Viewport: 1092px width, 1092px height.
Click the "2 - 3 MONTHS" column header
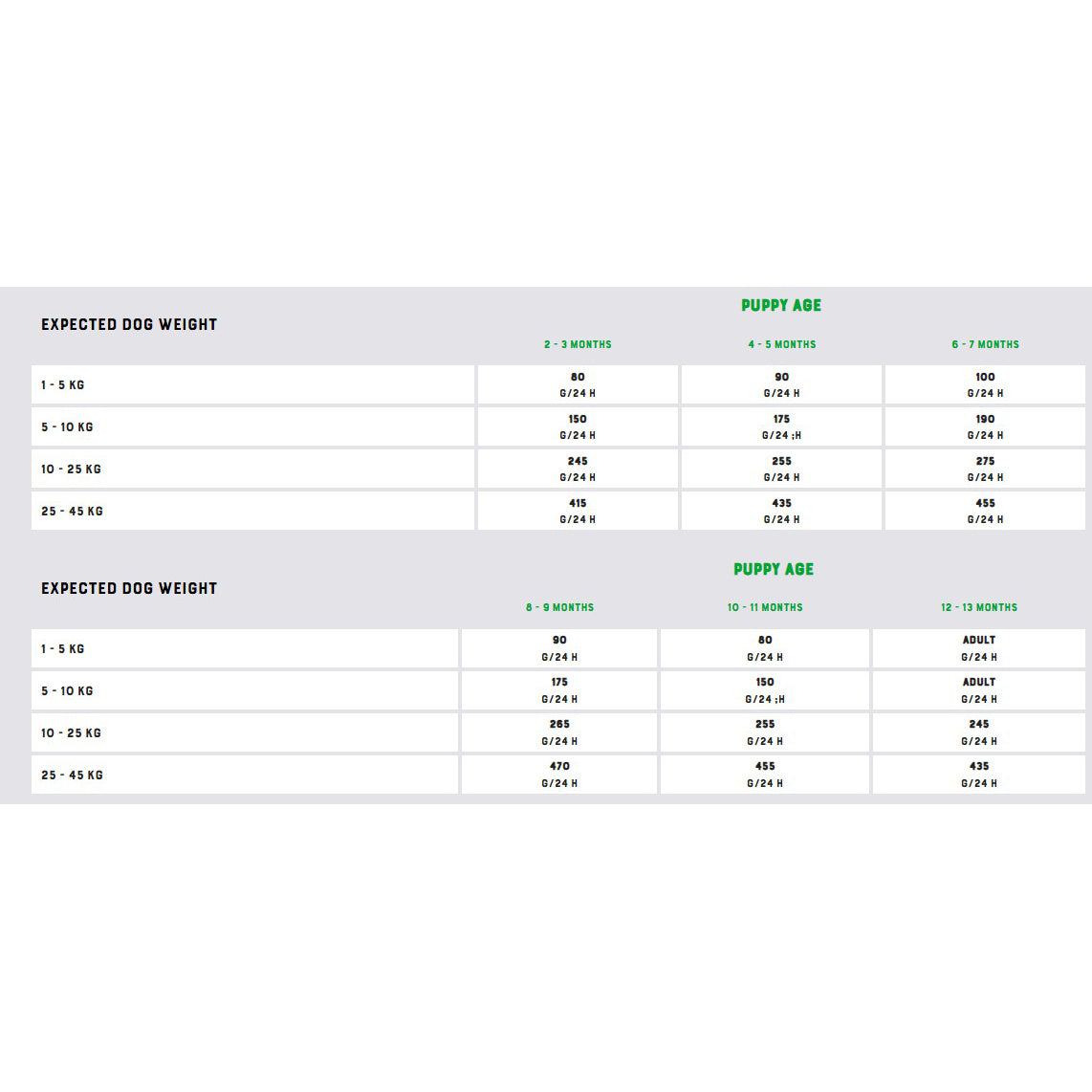click(x=578, y=344)
